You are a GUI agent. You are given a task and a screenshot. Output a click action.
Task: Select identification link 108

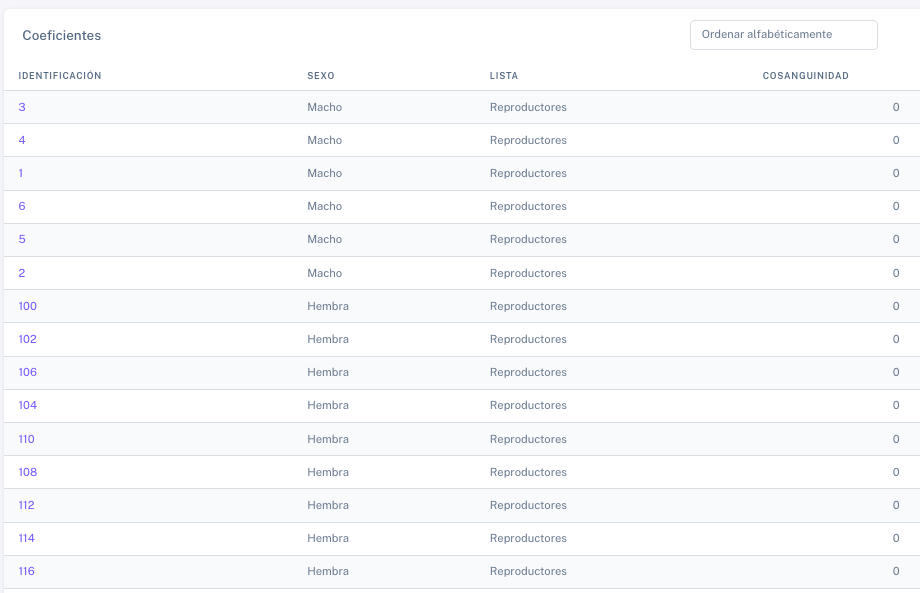coord(28,472)
